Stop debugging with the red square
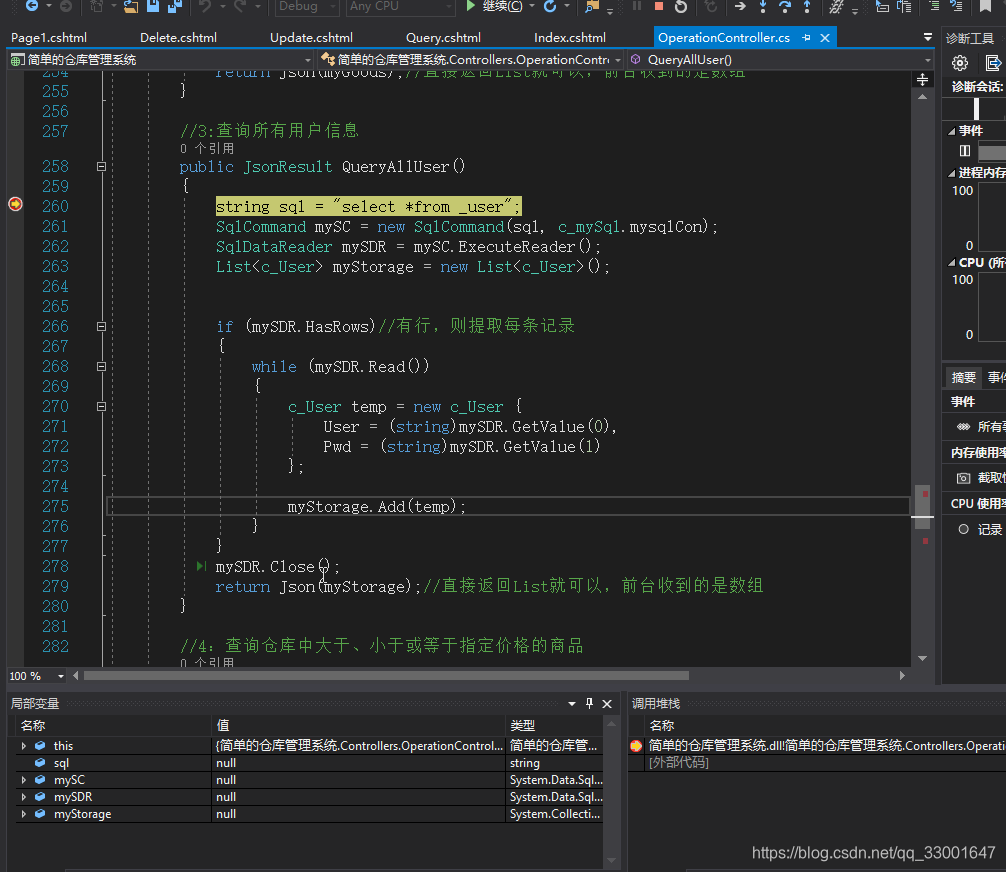Viewport: 1006px width, 872px height. 658,6
